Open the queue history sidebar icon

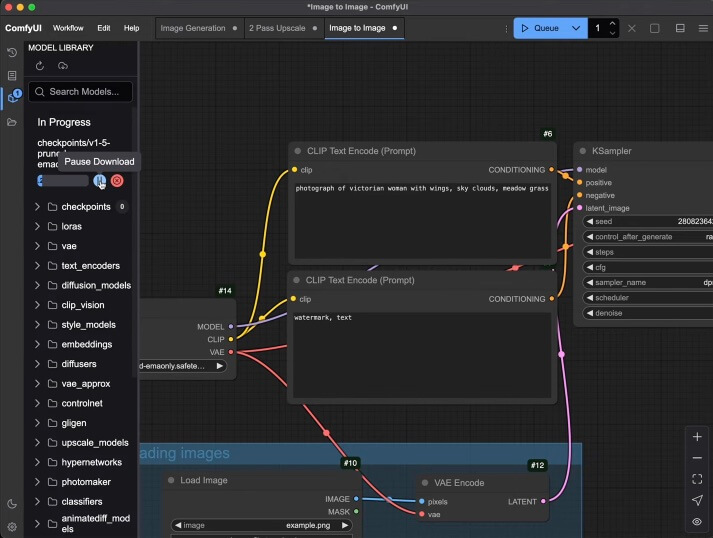pyautogui.click(x=12, y=52)
